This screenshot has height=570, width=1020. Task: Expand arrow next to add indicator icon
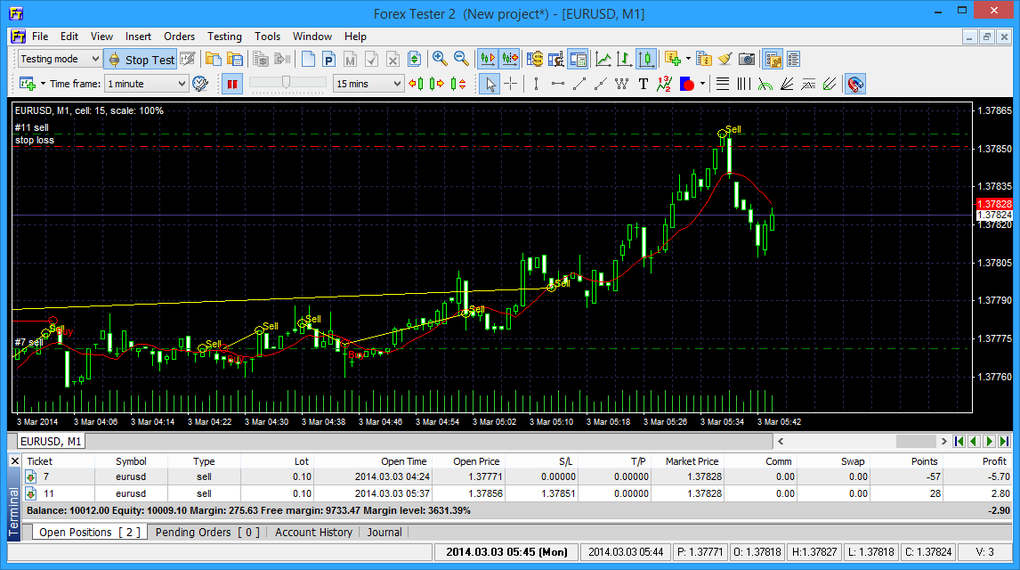coord(688,59)
